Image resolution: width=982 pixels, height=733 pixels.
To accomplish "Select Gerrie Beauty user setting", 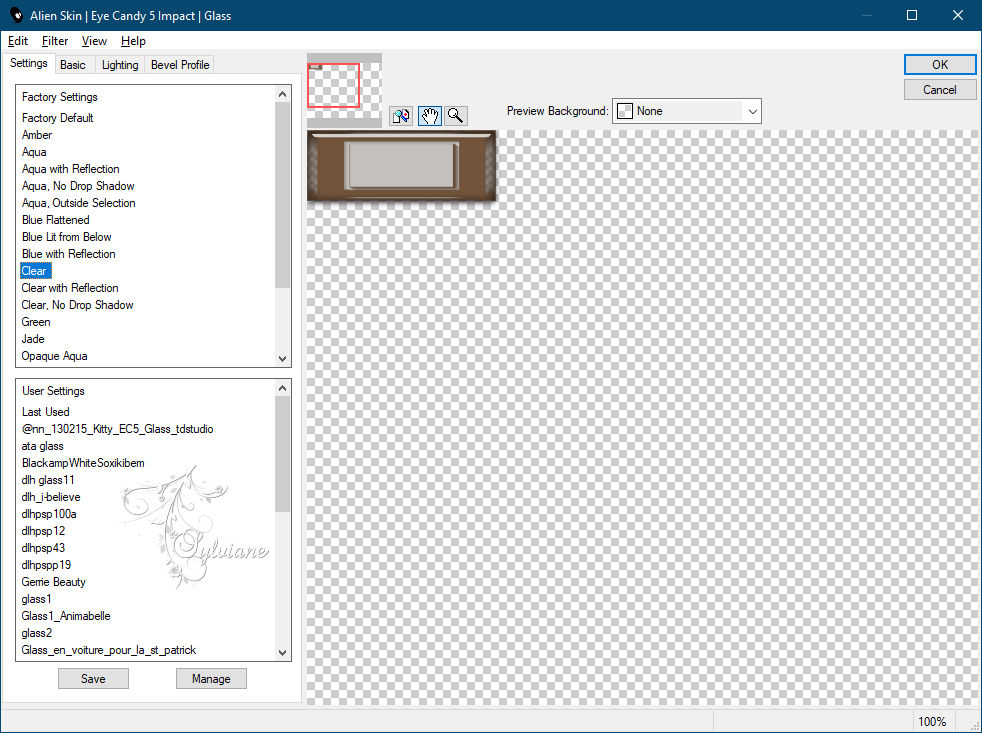I will 53,581.
